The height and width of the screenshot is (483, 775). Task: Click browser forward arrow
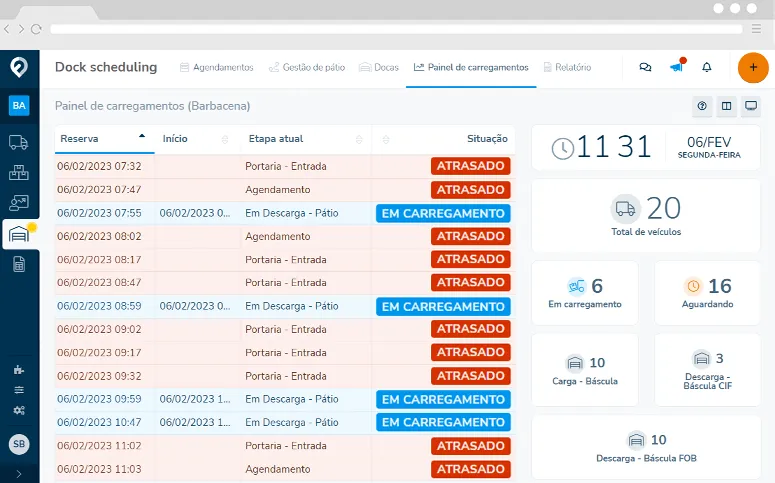coord(21,29)
